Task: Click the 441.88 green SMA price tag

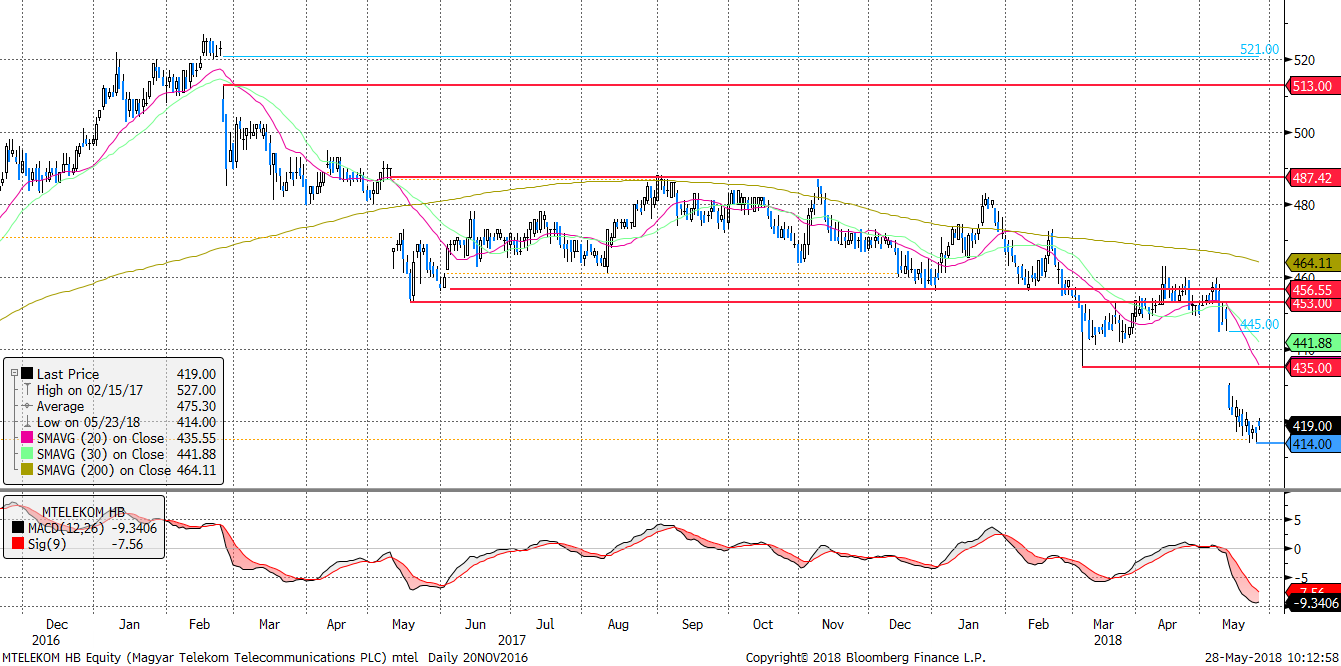Action: coord(1312,343)
